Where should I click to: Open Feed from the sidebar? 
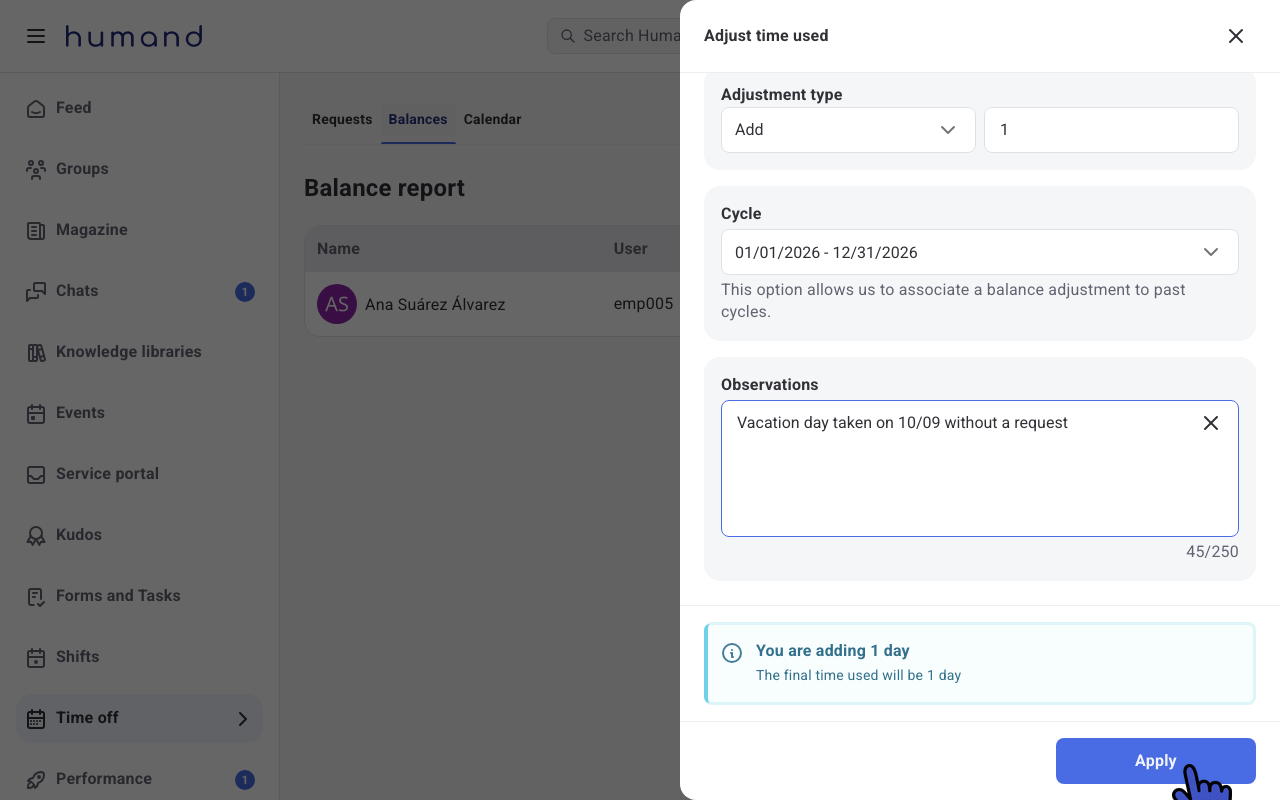click(139, 108)
